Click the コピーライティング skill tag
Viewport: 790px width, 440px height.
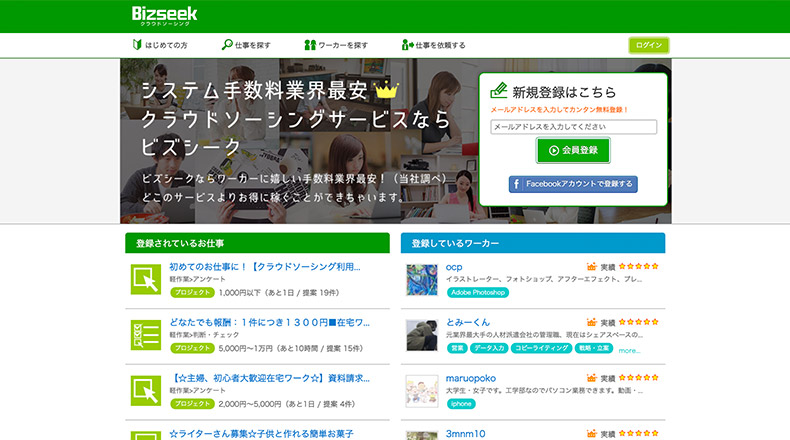tap(541, 348)
